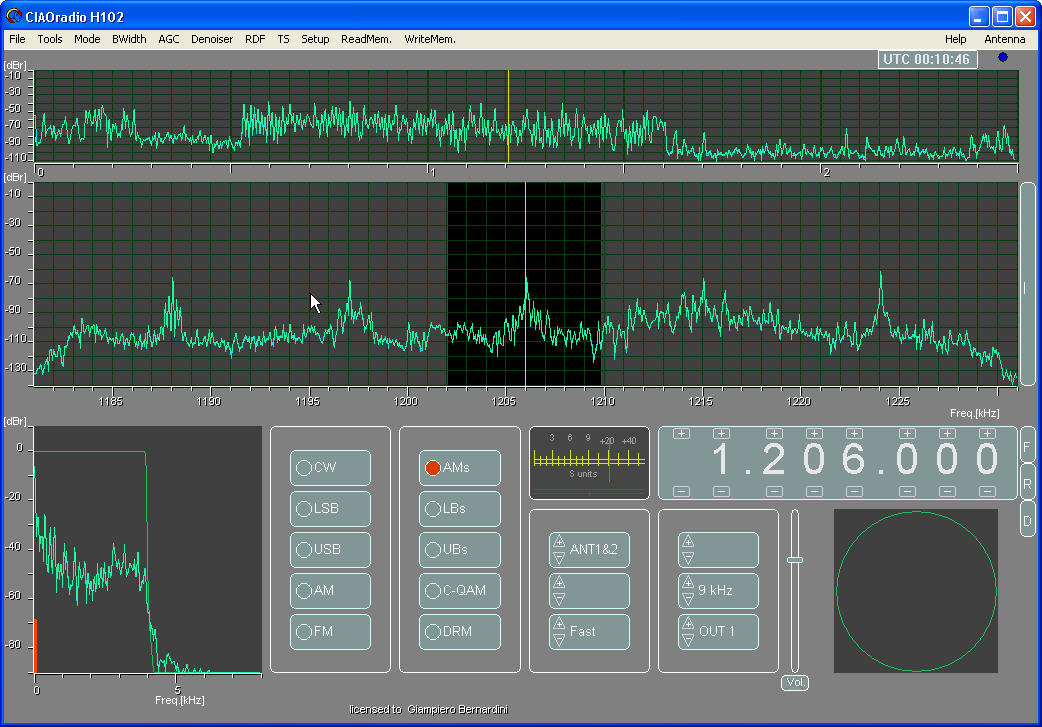
Task: Open the Antenna menu
Action: coord(1005,39)
